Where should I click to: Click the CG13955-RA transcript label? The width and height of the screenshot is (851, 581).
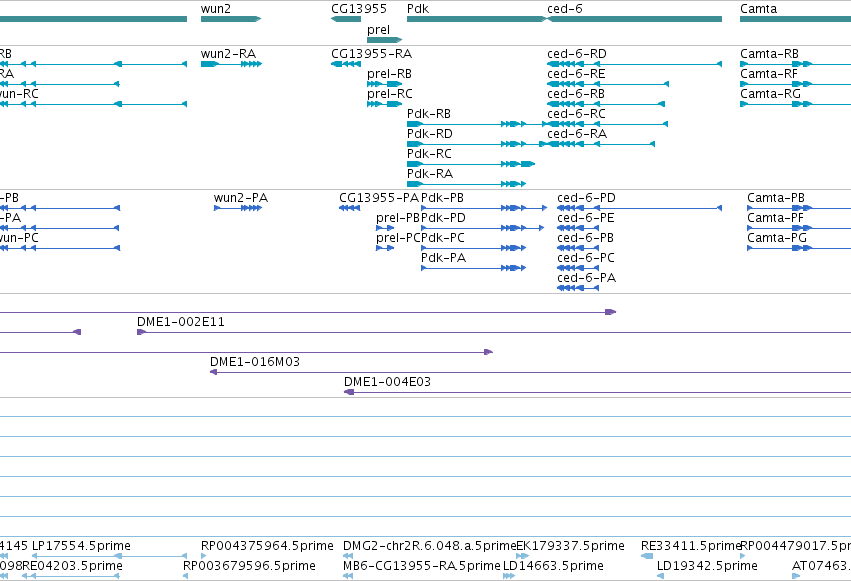[371, 54]
